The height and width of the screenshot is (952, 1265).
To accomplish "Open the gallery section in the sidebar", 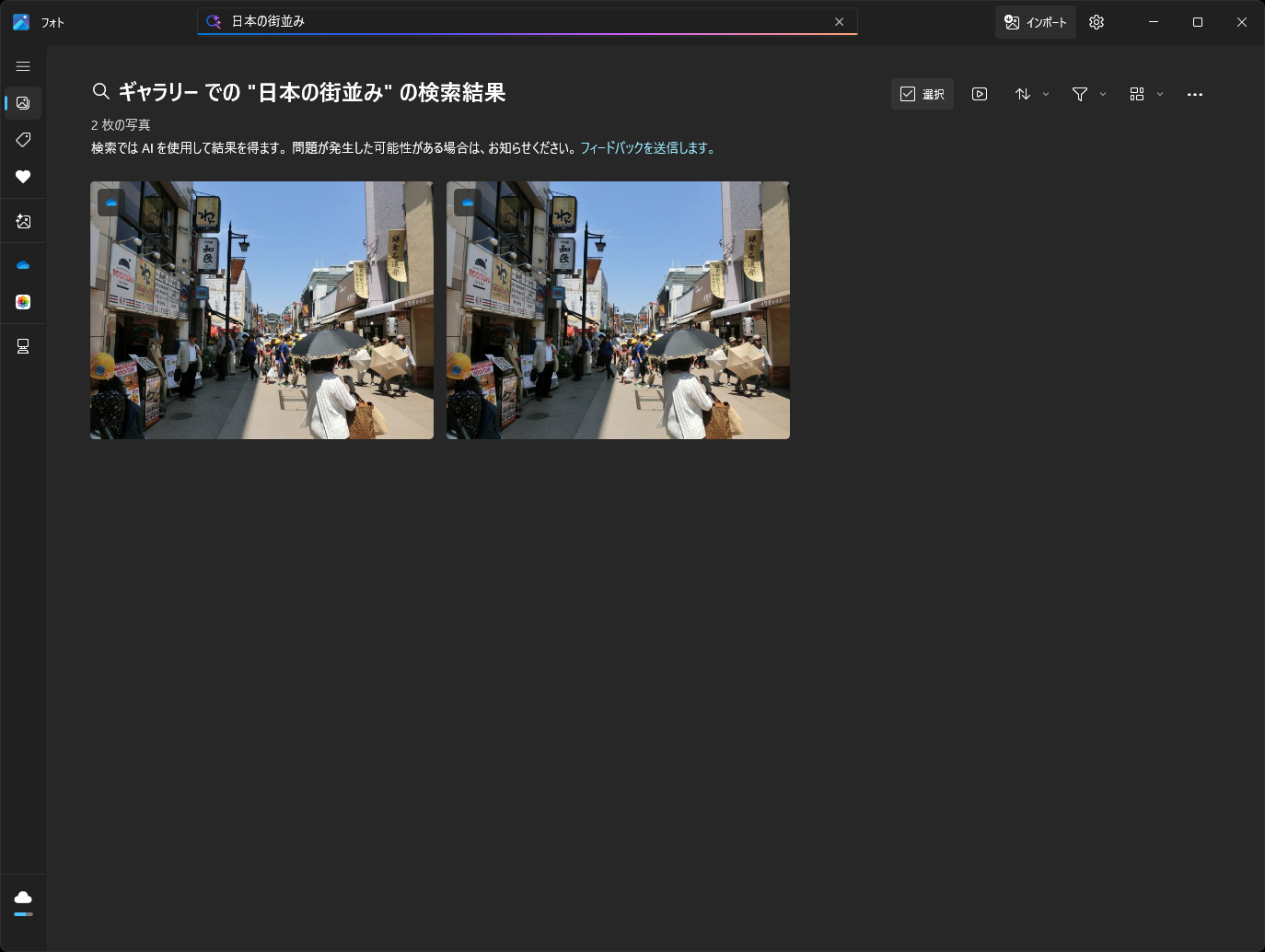I will [23, 103].
